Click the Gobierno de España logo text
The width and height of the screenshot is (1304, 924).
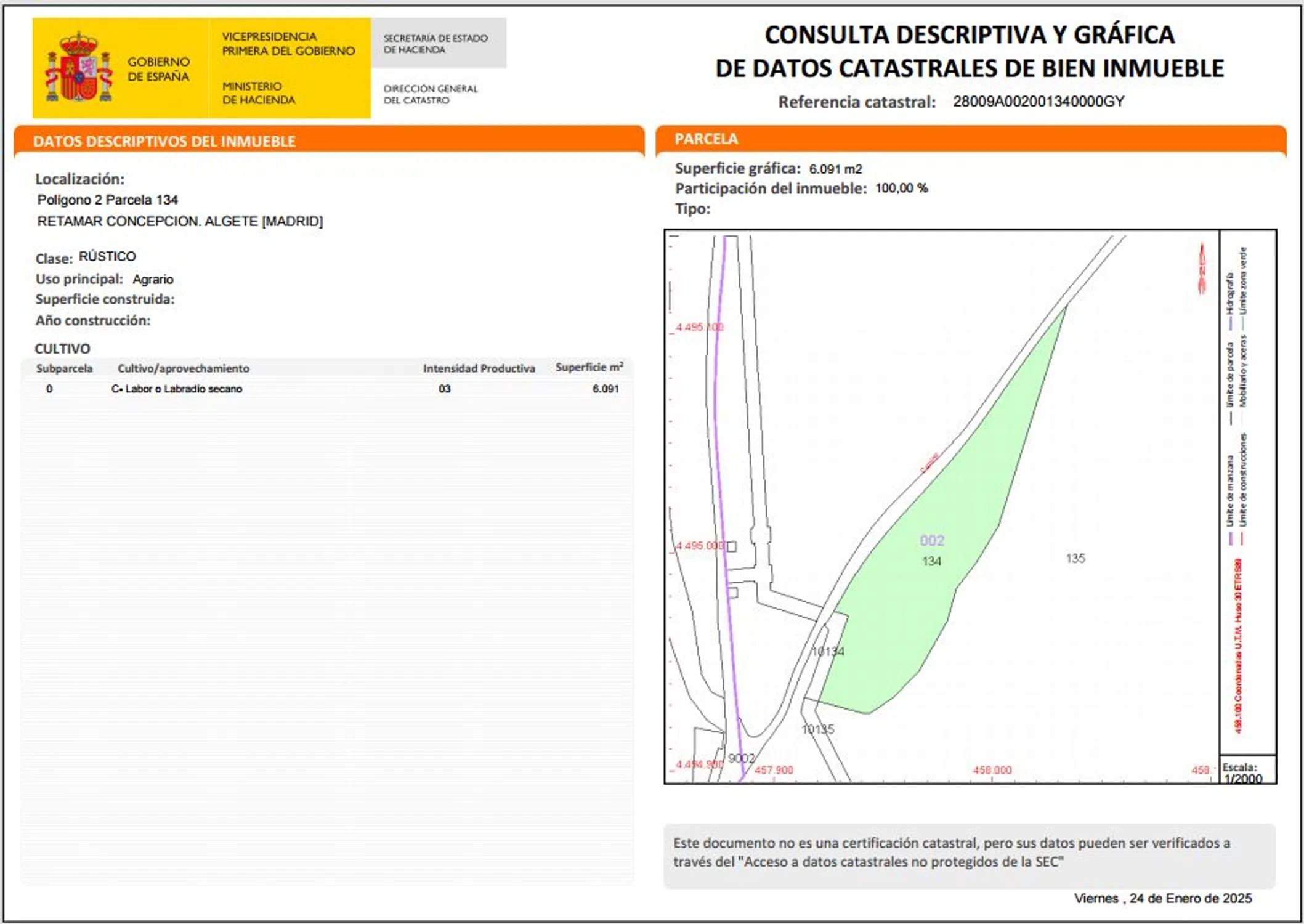click(x=158, y=69)
